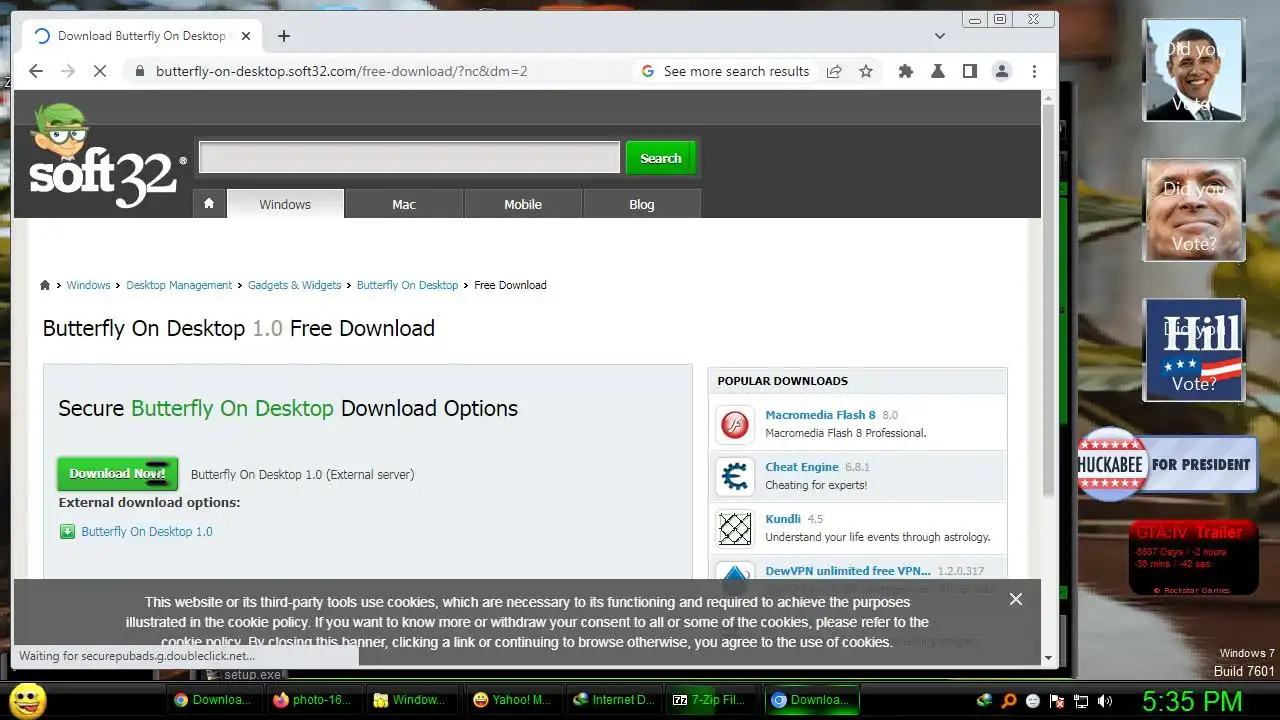Toggle the side panel
This screenshot has height=720, width=1280.
coord(969,71)
